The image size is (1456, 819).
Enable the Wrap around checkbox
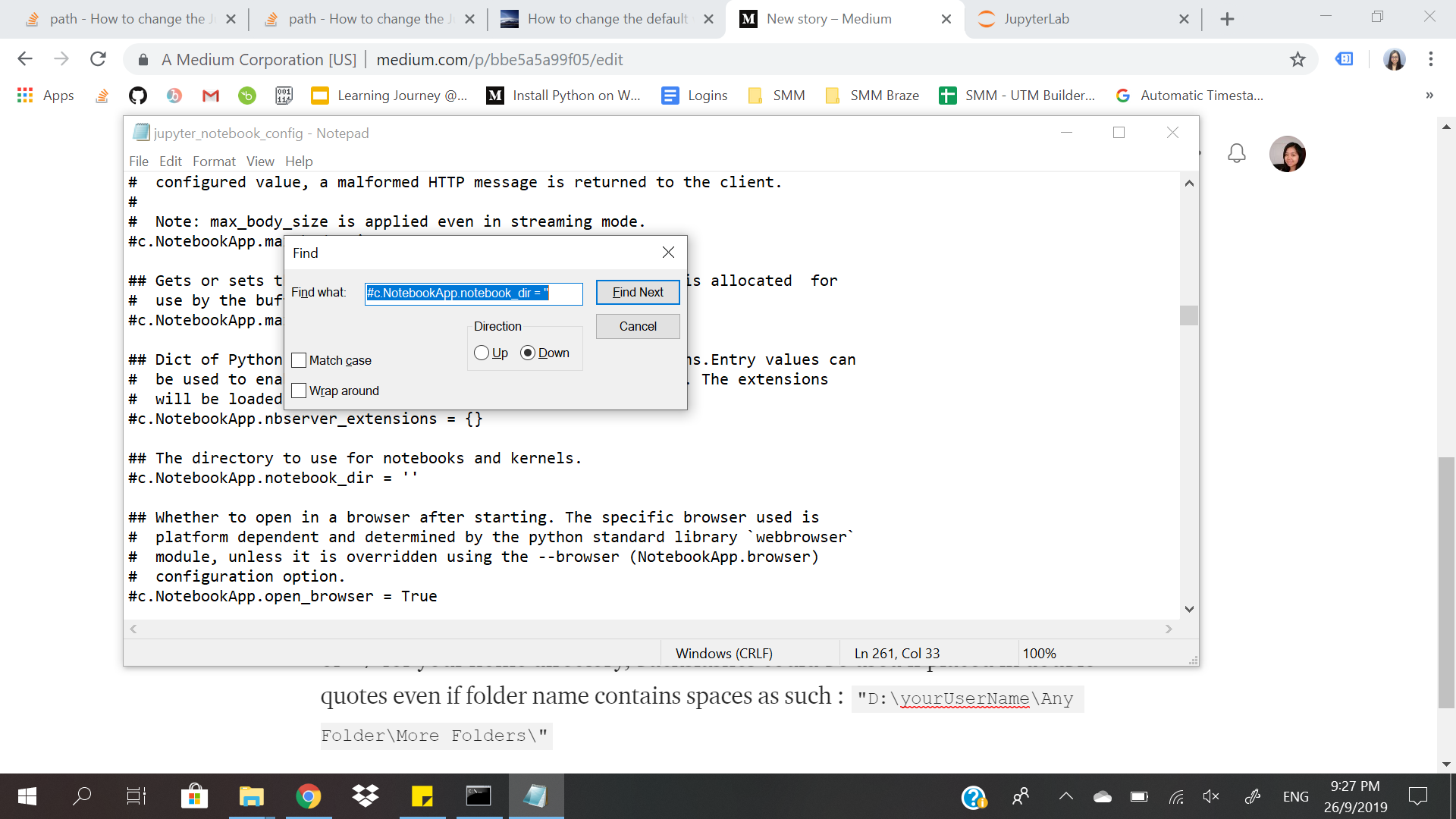pyautogui.click(x=299, y=391)
